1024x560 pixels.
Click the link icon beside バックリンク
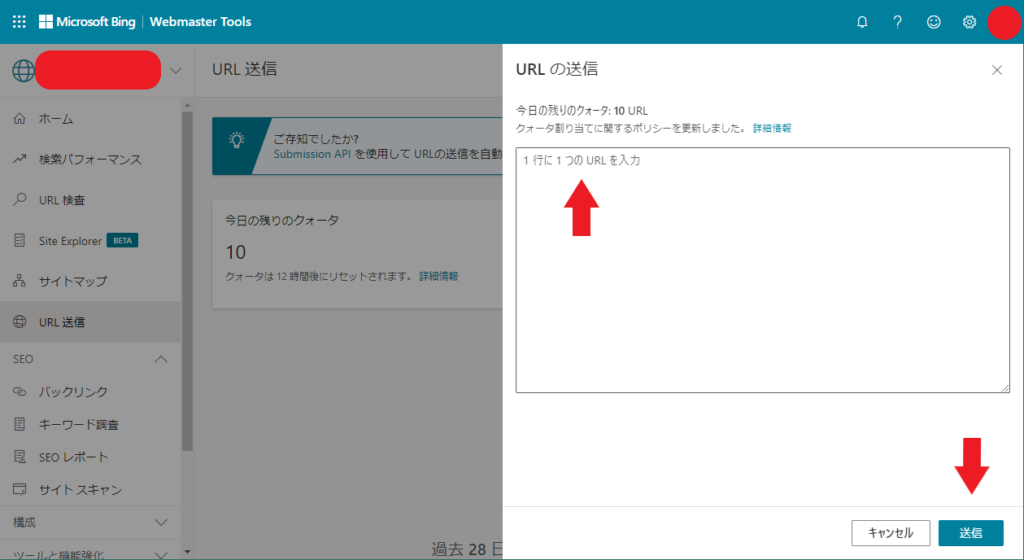20,392
